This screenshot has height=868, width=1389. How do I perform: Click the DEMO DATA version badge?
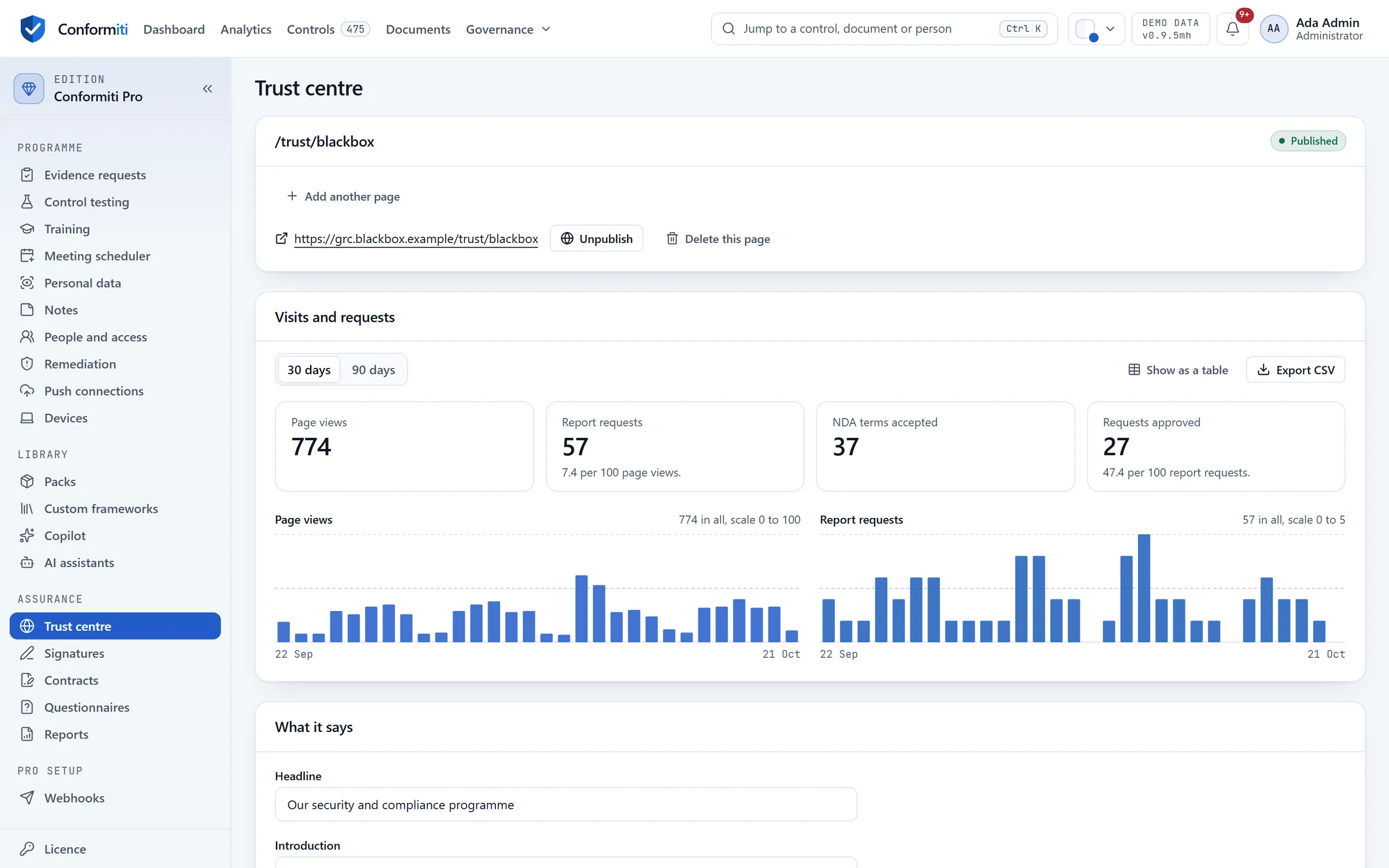[x=1170, y=29]
